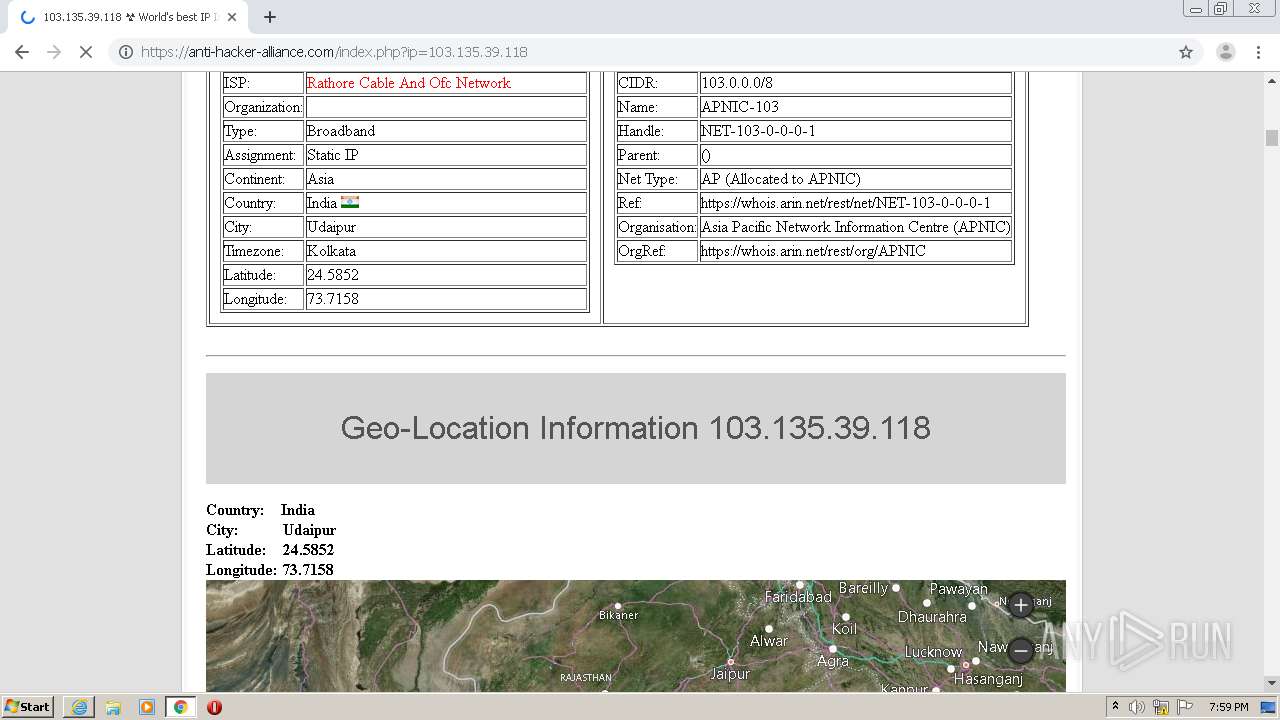Click Agra on the map
Viewport: 1280px width, 720px height.
coord(833,661)
